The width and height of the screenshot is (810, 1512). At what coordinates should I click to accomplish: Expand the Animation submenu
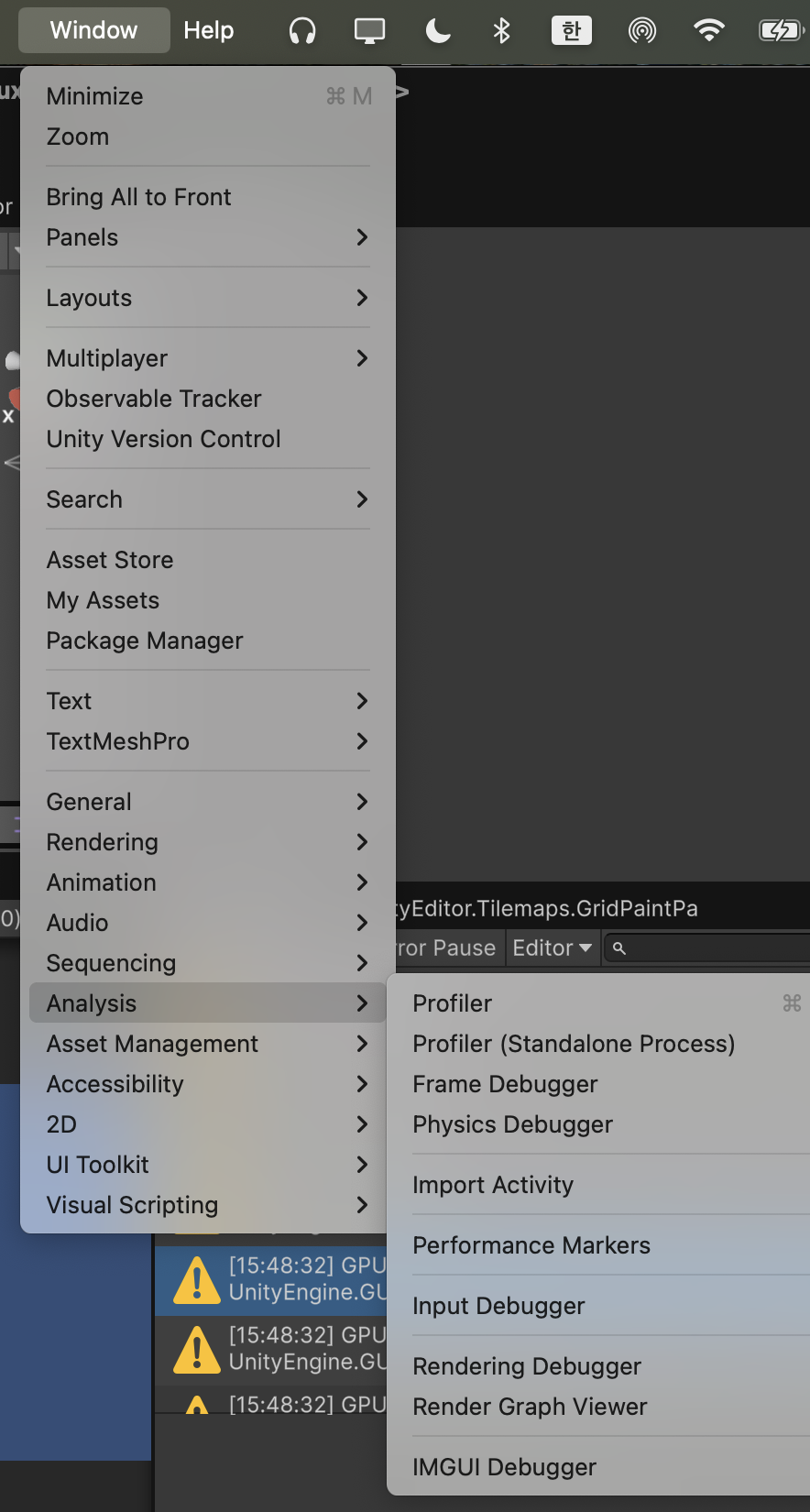[x=208, y=882]
